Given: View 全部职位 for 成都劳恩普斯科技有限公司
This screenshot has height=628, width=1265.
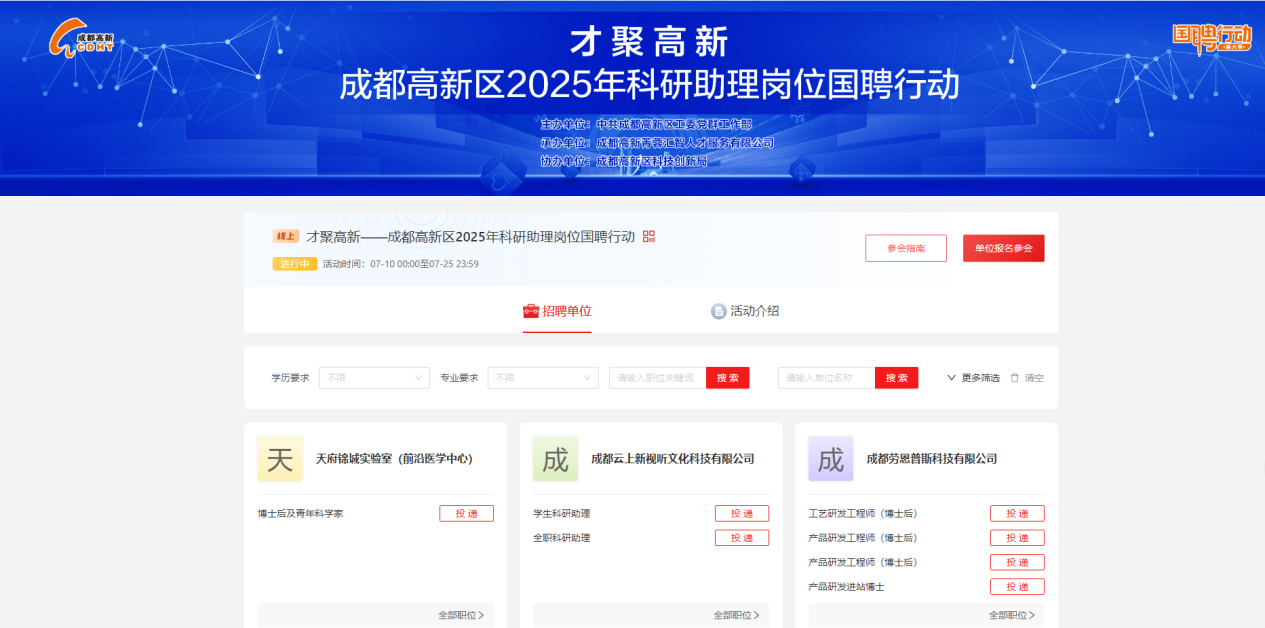Looking at the screenshot, I should coord(1011,615).
